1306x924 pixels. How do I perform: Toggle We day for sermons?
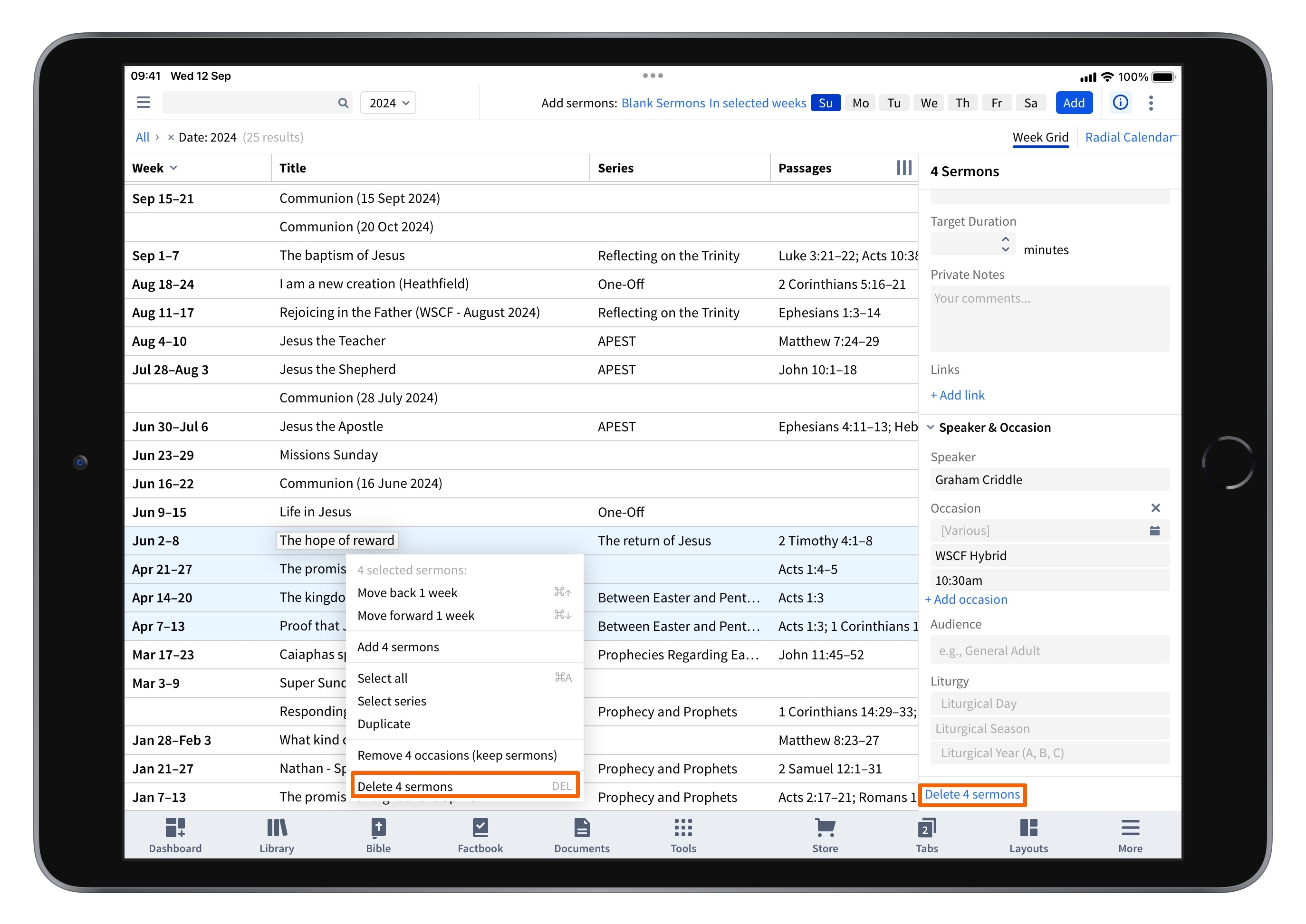(x=929, y=103)
